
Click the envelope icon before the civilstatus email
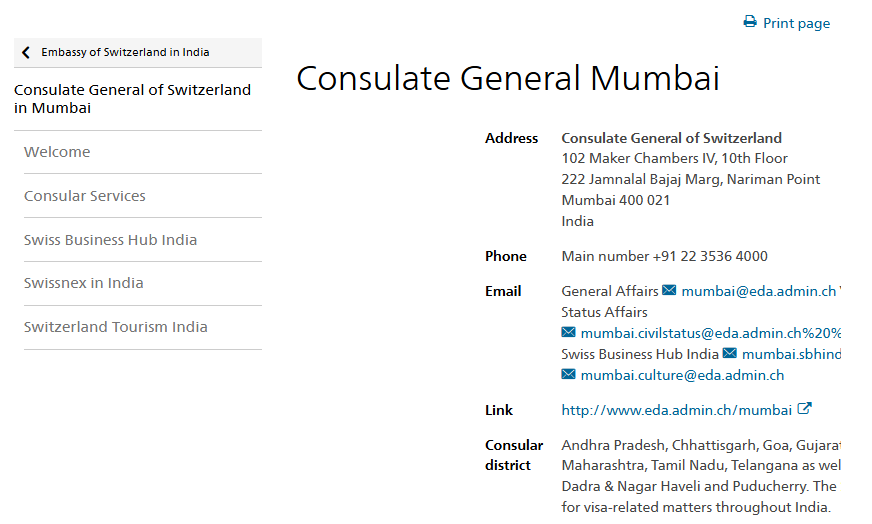coord(569,333)
